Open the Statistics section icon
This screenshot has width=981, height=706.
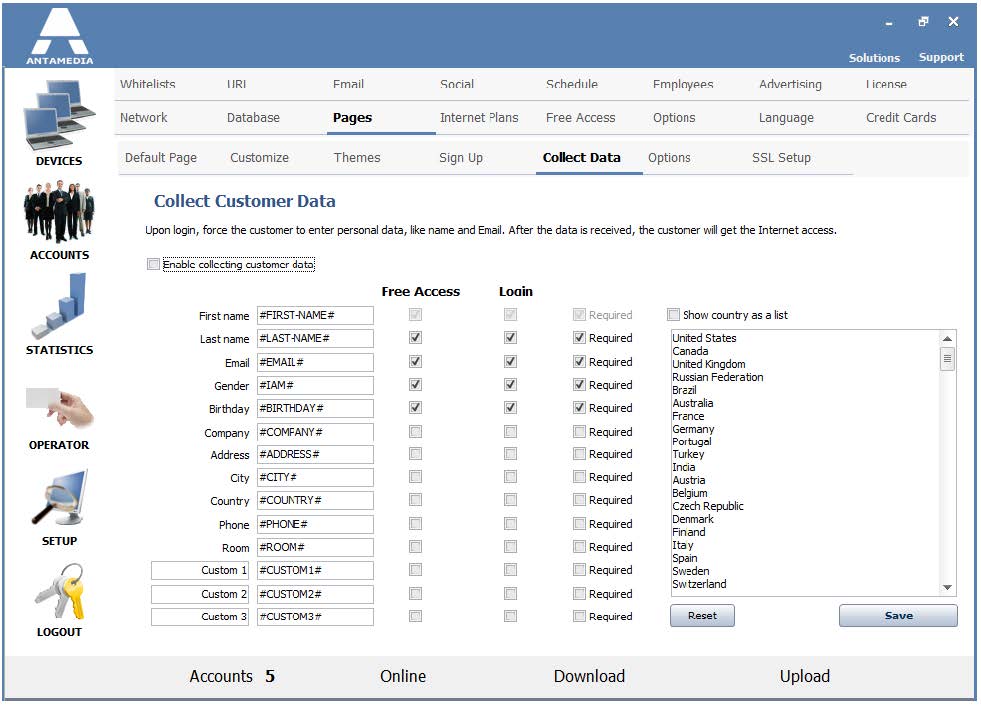click(x=59, y=306)
